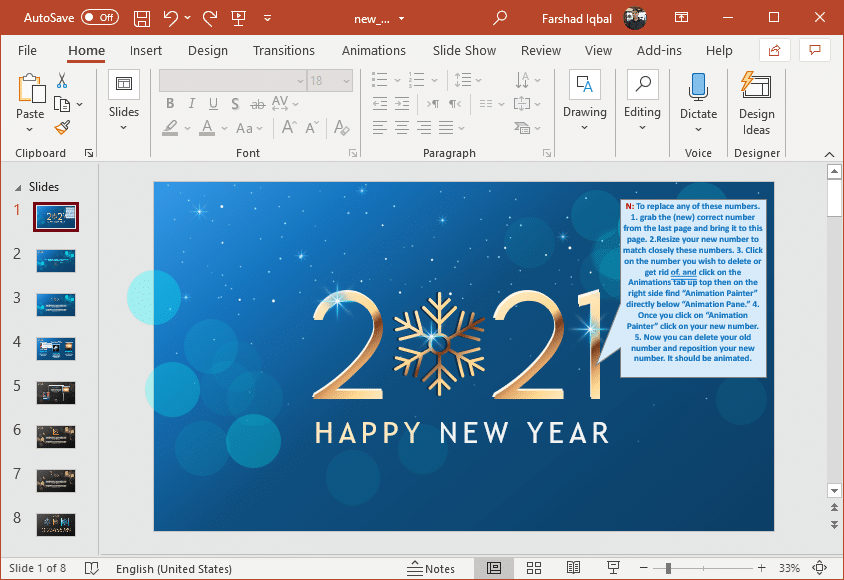Viewport: 844px width, 580px height.
Task: Open the Insert ribbon tab
Action: [146, 50]
